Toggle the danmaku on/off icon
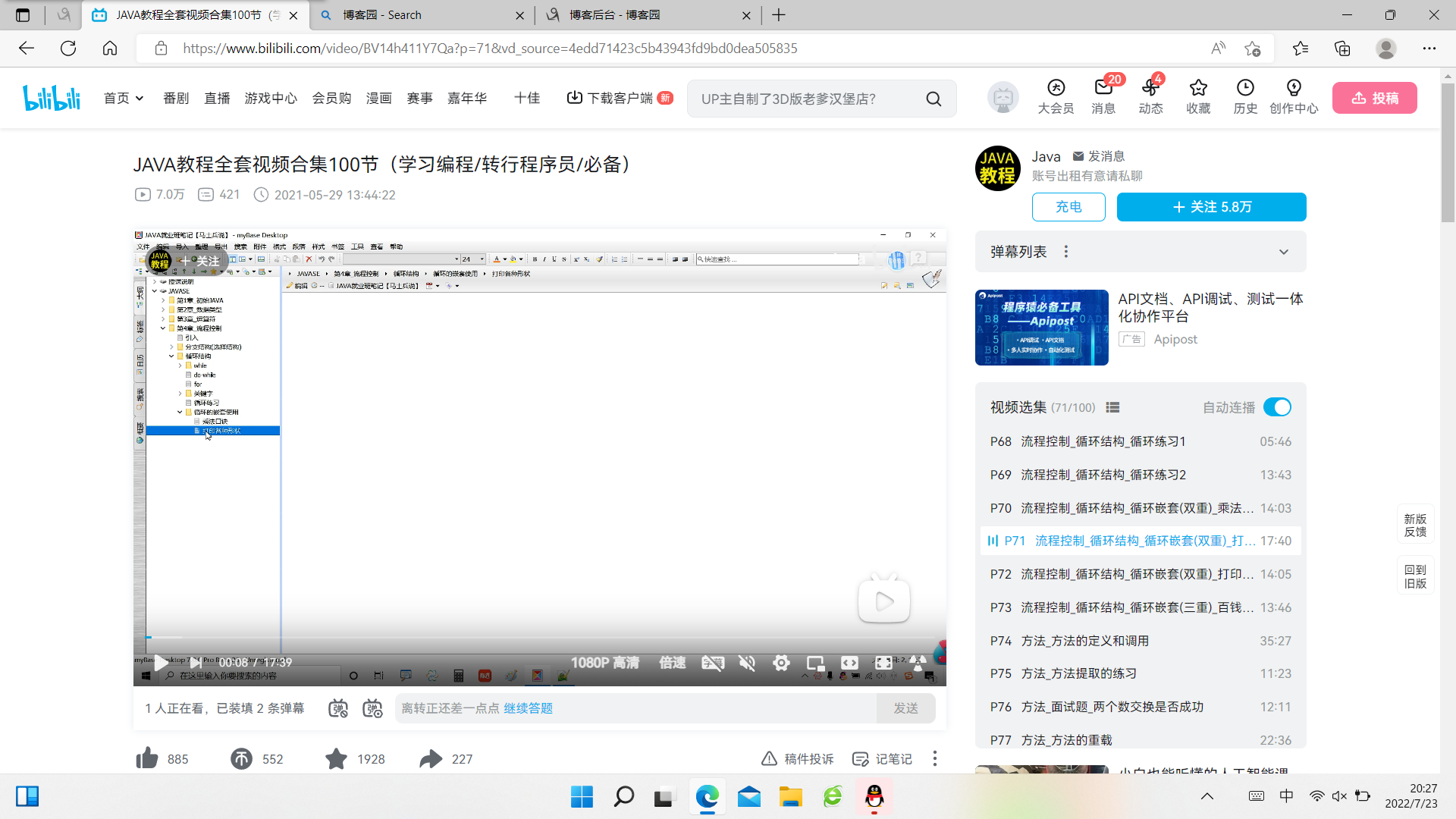 coord(338,708)
